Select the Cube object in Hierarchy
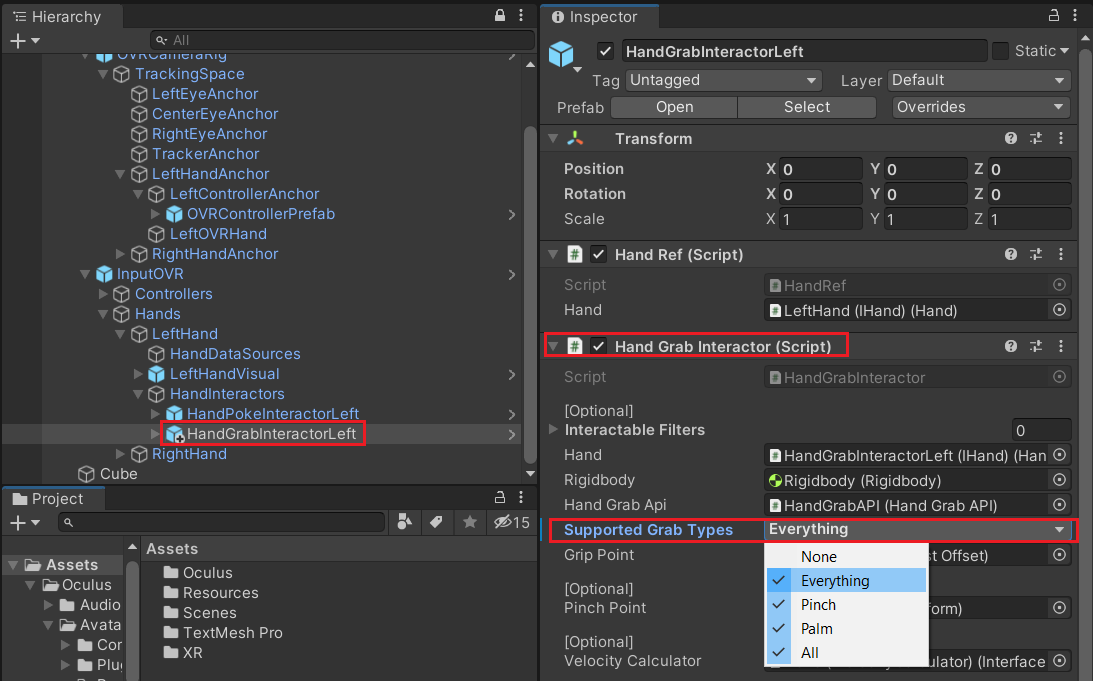This screenshot has height=681, width=1093. (118, 474)
